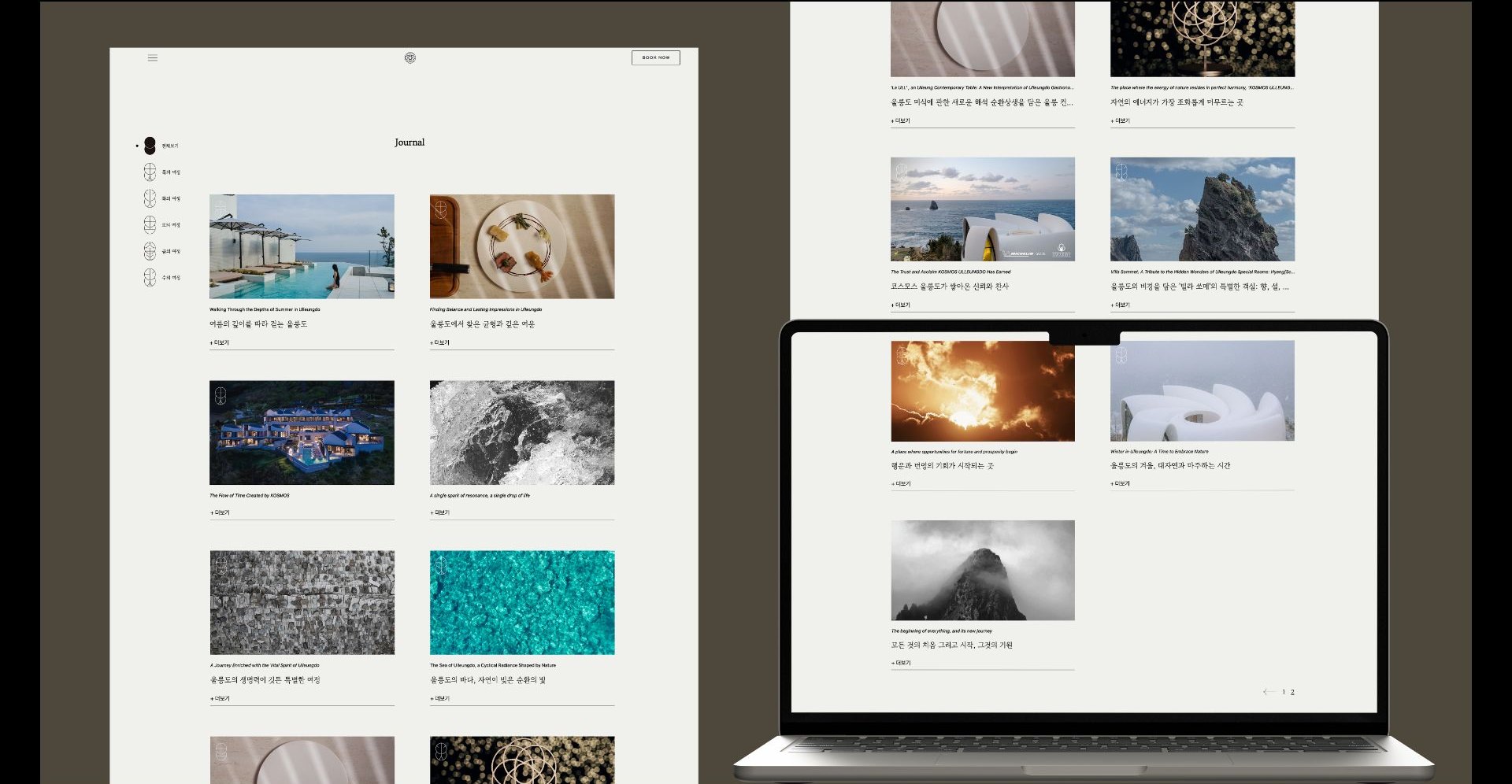
Task: Choose the 수의 여정 filter label
Action: click(x=171, y=278)
